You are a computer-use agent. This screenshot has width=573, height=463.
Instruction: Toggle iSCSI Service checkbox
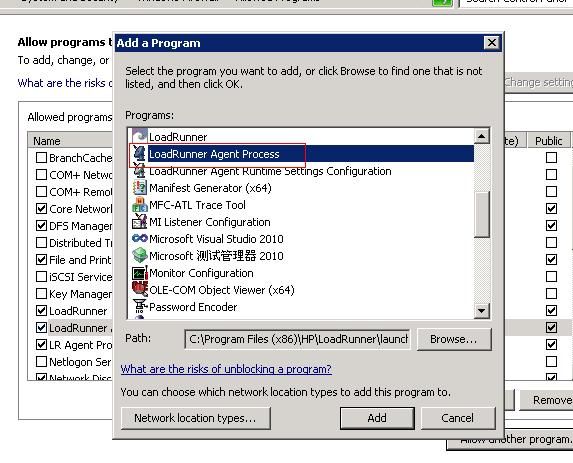point(41,277)
